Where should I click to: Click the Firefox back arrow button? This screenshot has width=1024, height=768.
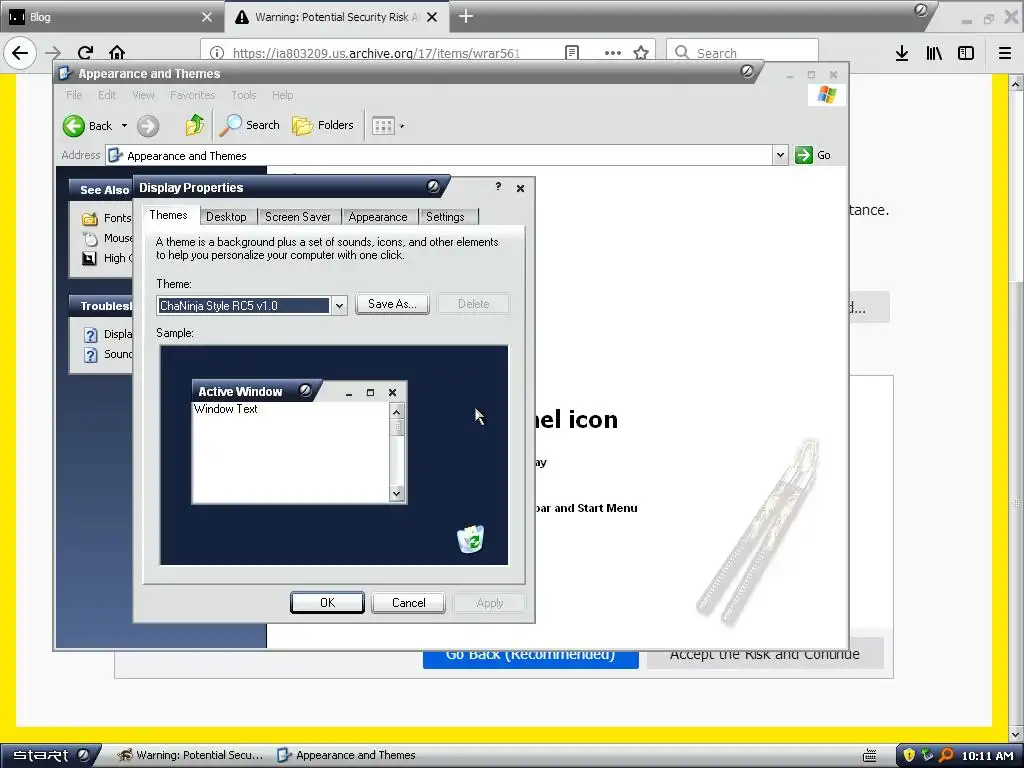point(20,53)
